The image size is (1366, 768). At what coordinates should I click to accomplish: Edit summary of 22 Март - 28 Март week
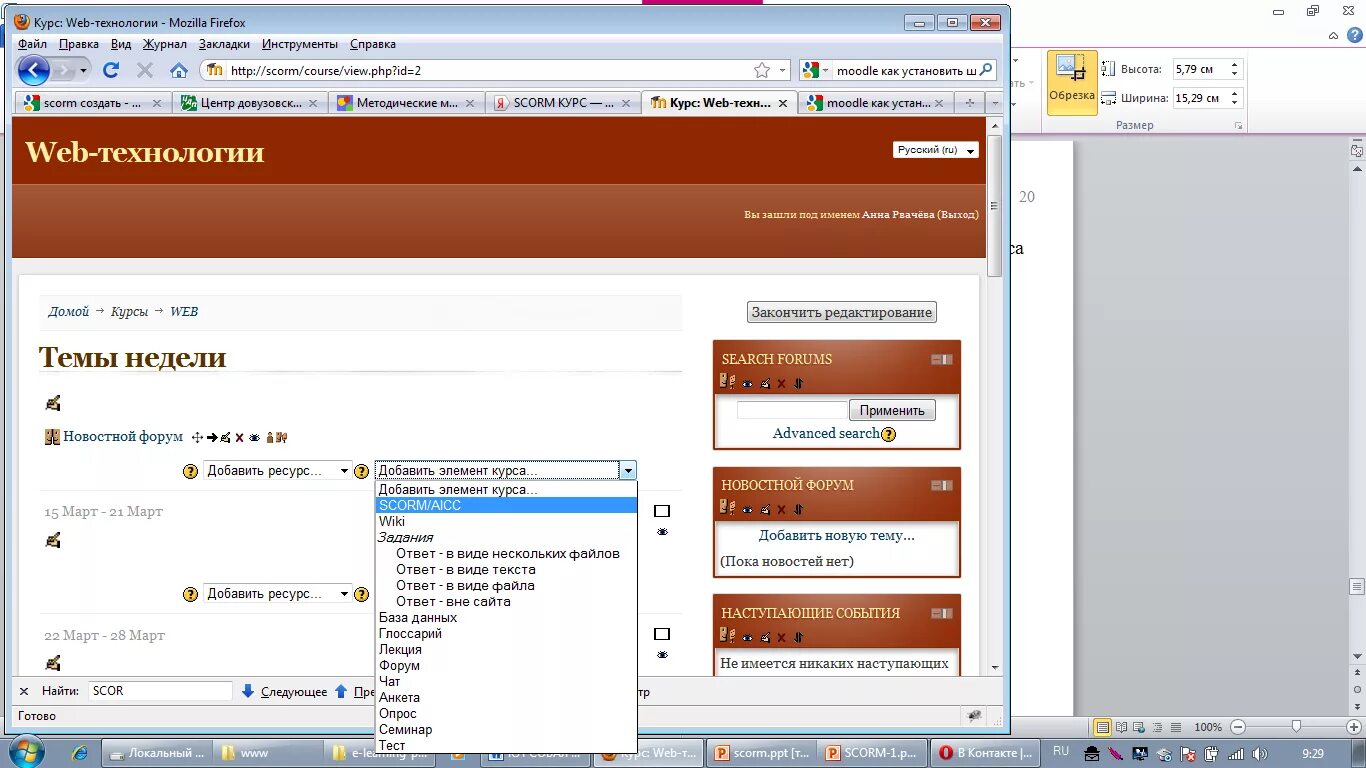pyautogui.click(x=53, y=663)
